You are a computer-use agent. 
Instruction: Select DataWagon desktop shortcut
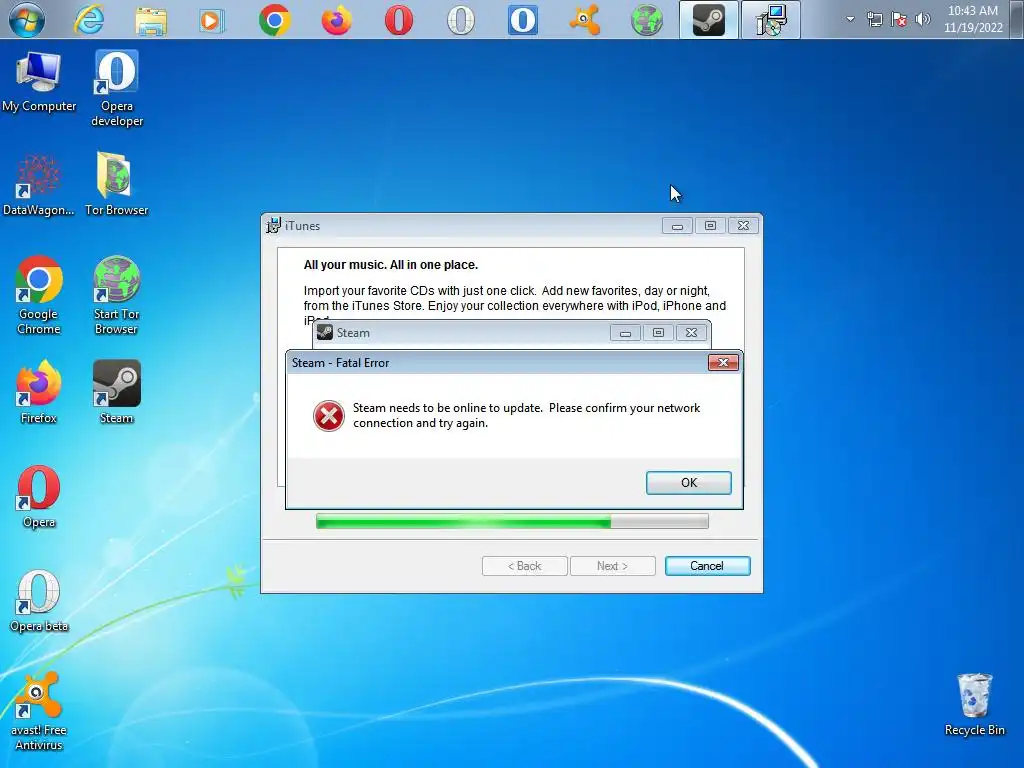point(39,185)
